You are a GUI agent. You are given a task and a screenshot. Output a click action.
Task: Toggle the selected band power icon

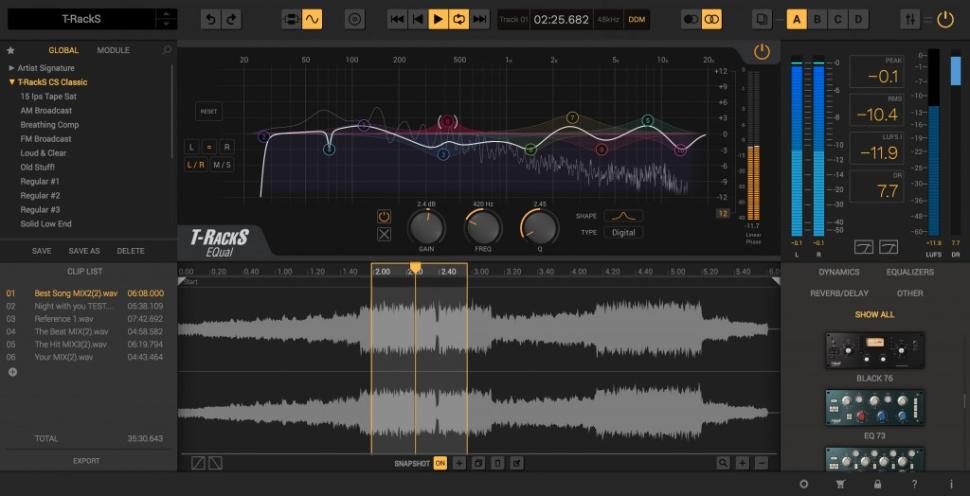[x=384, y=216]
